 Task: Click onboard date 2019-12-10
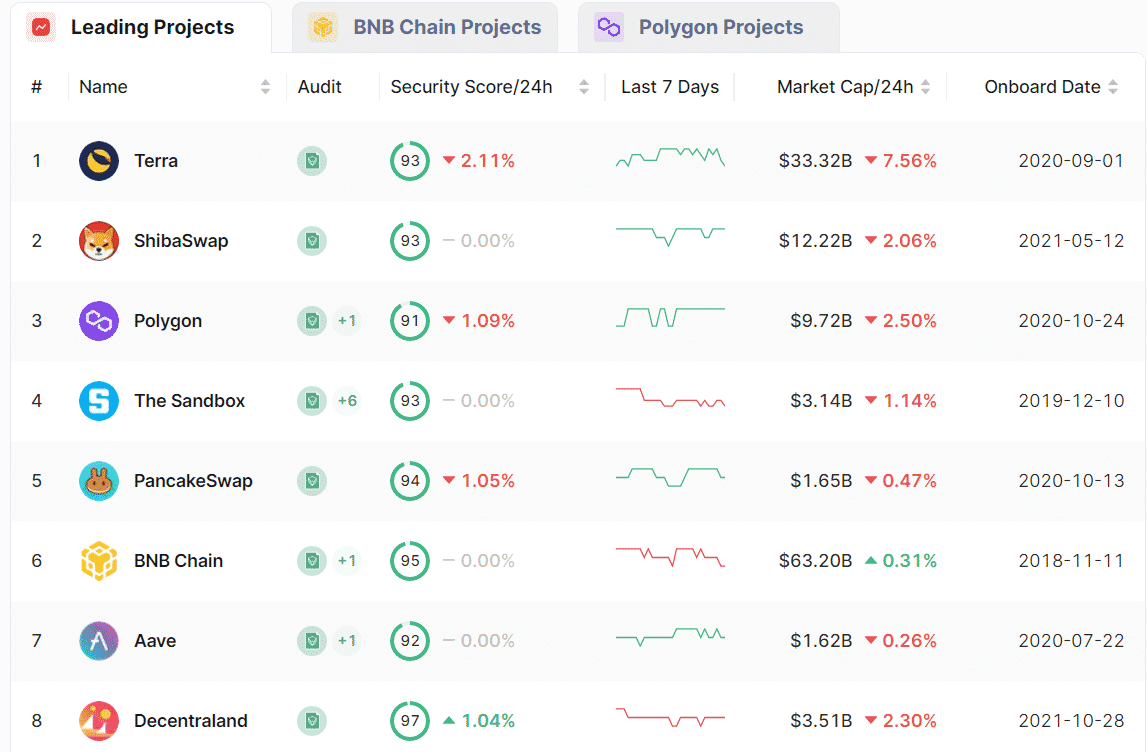click(1071, 401)
